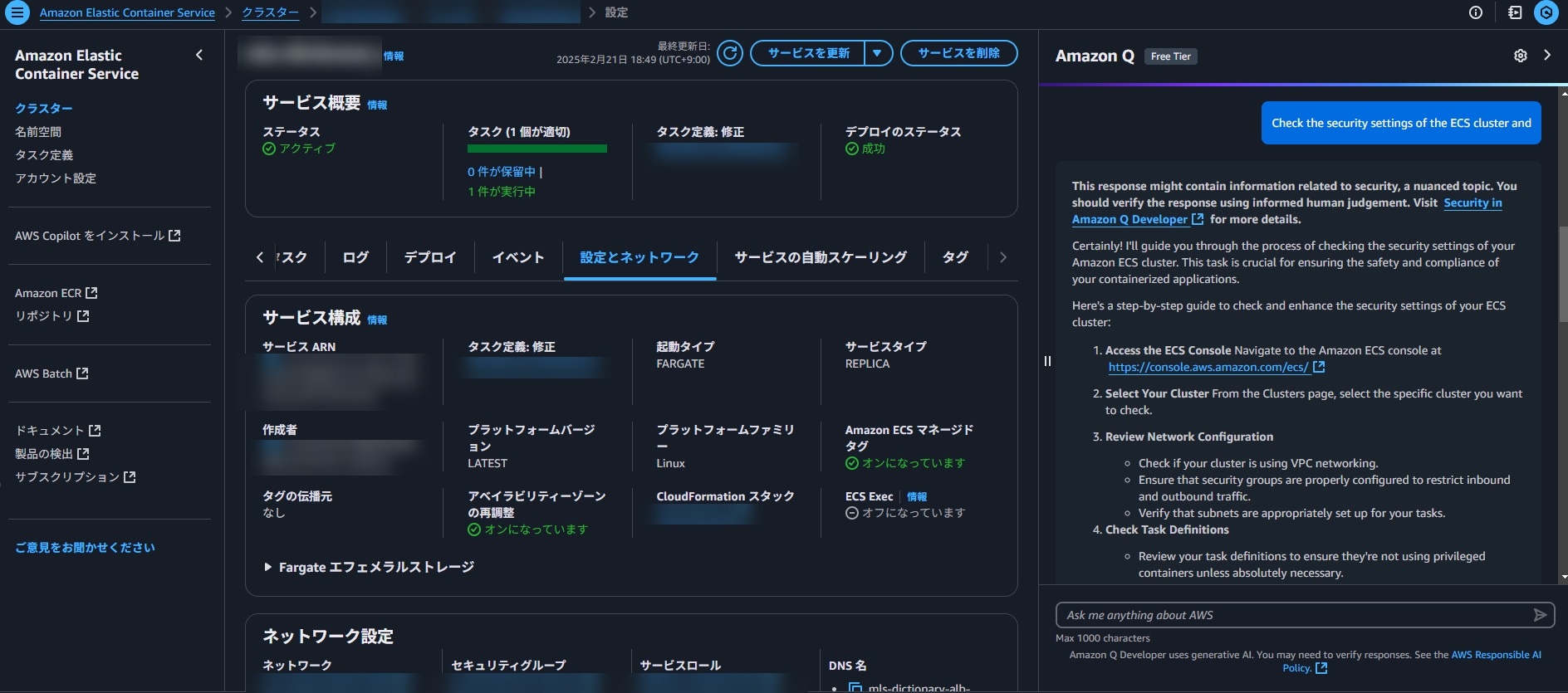Screen dimensions: 1568x693
Task: Click the refresh service icon
Action: (x=729, y=53)
